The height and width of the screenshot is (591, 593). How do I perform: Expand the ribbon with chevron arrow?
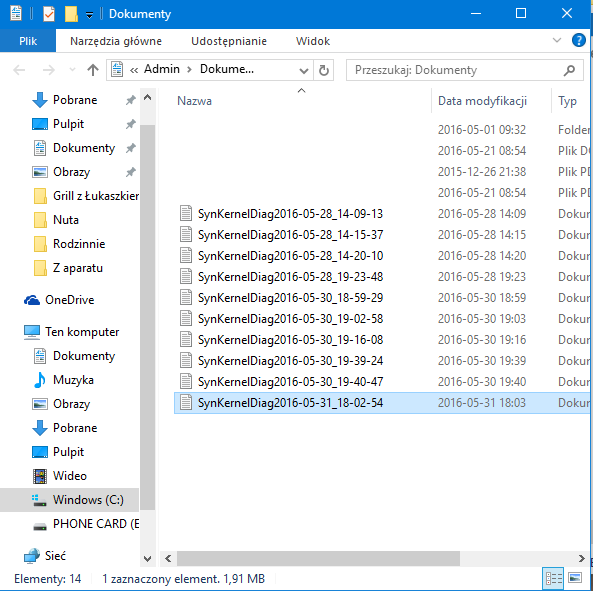[x=557, y=40]
